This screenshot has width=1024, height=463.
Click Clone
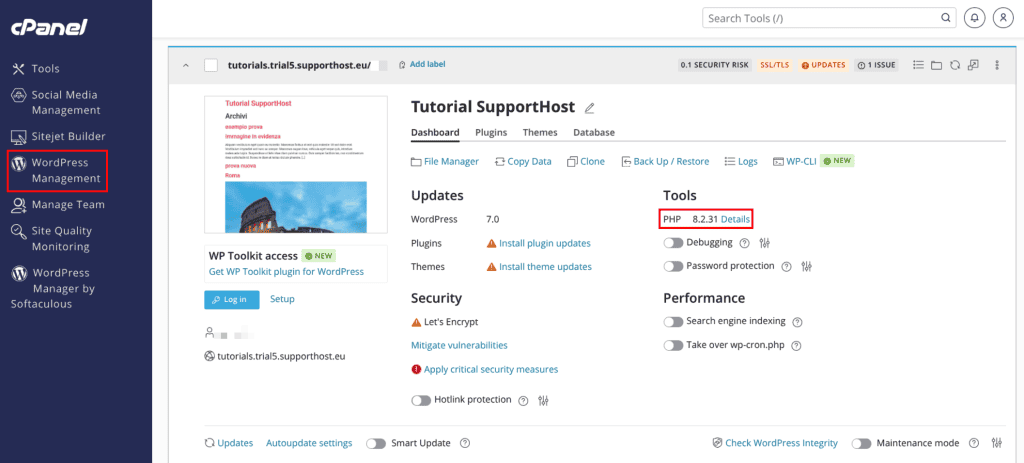point(586,161)
